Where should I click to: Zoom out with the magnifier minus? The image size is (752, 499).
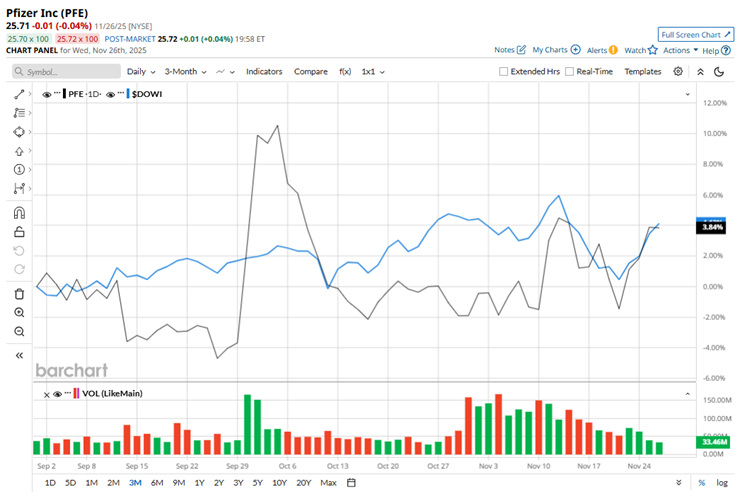point(19,332)
